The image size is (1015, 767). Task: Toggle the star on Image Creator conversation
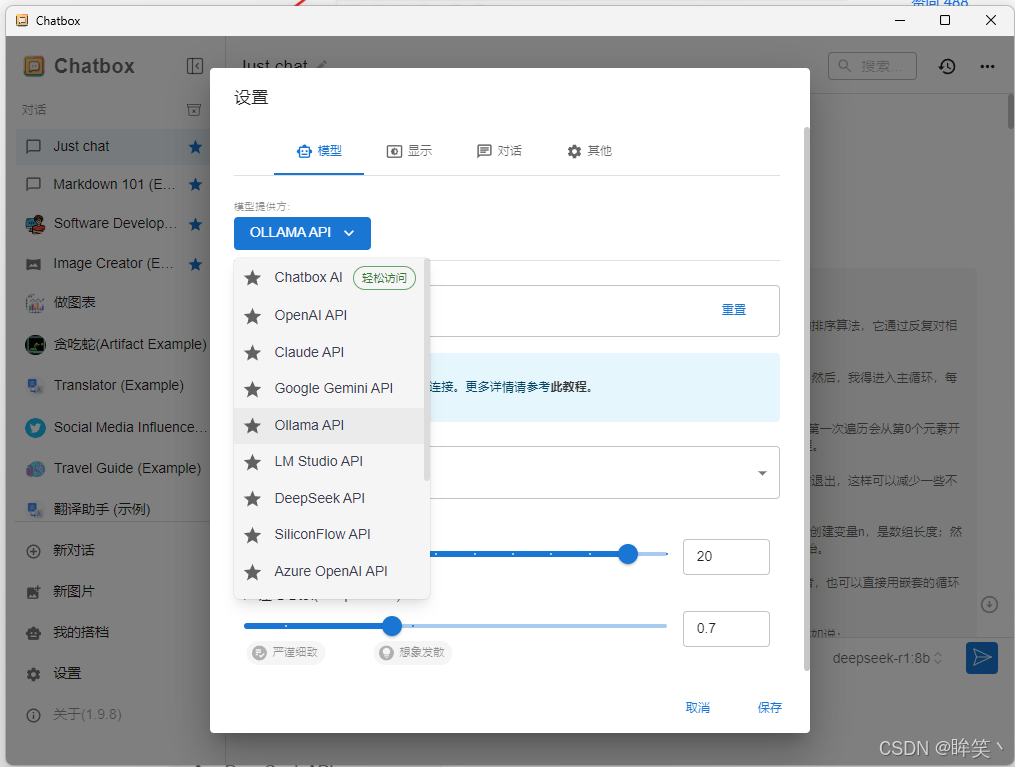(x=195, y=264)
